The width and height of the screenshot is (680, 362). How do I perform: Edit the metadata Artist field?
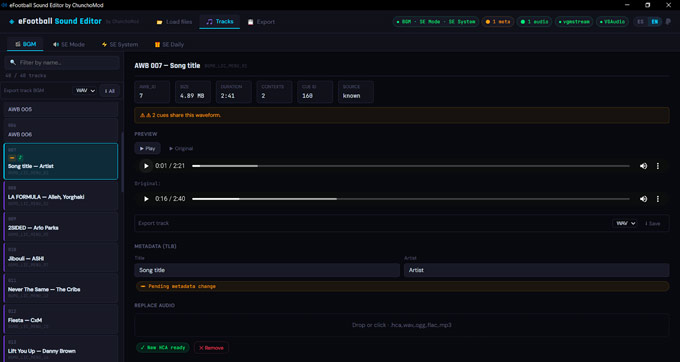(x=536, y=270)
